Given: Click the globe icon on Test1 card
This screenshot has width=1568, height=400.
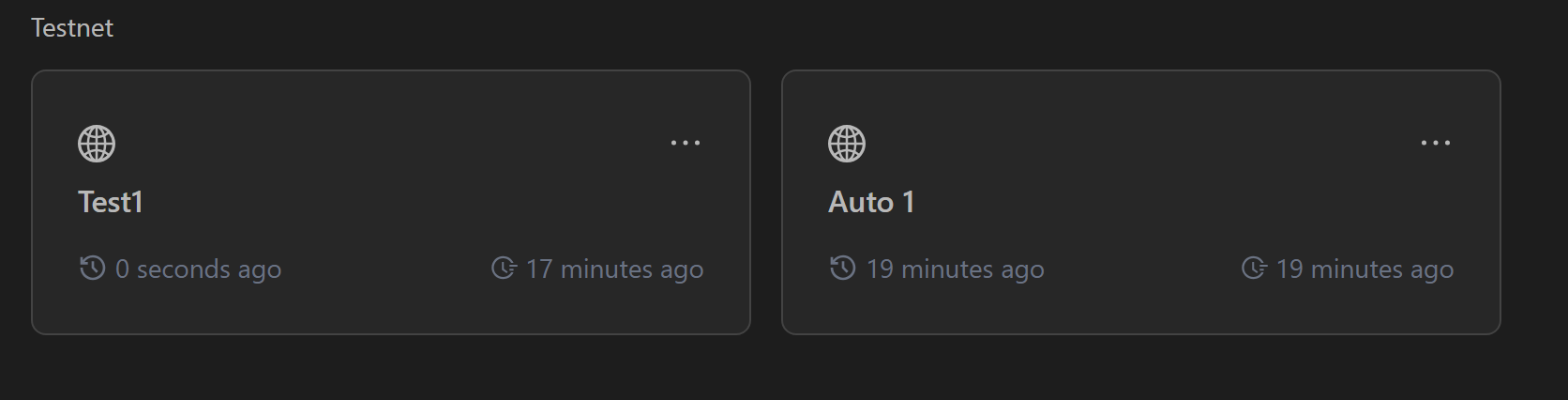Looking at the screenshot, I should tap(97, 144).
